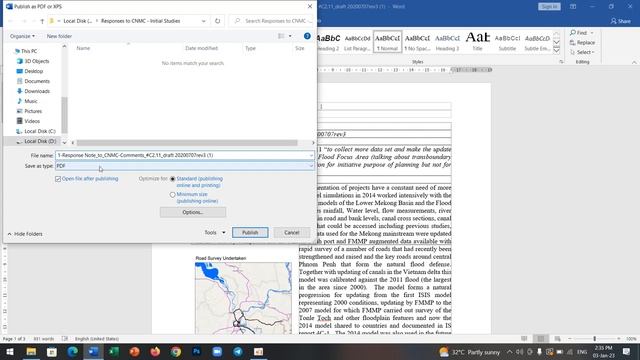Open dialog help question mark icon

pyautogui.click(x=307, y=36)
